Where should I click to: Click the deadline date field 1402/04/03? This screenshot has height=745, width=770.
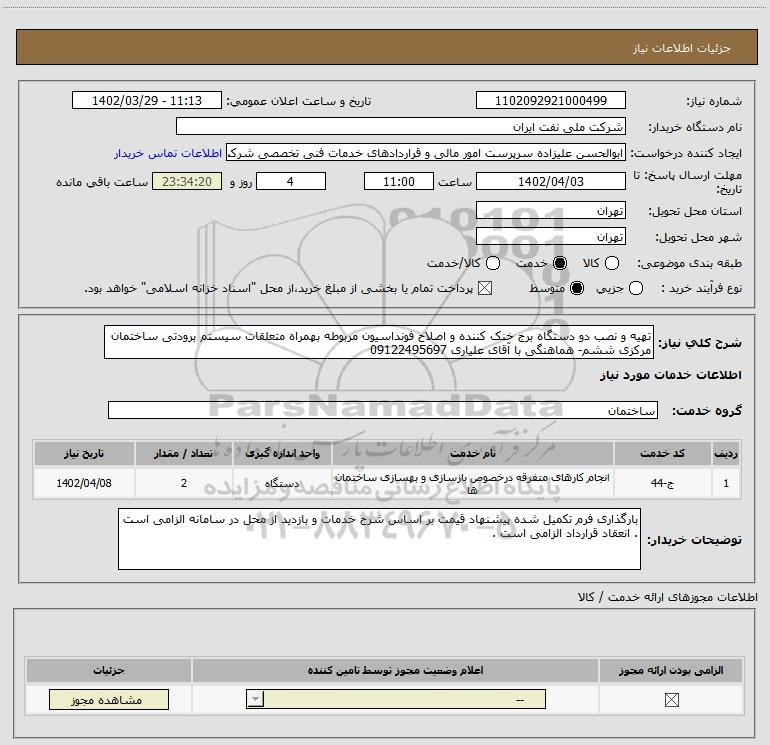550,181
